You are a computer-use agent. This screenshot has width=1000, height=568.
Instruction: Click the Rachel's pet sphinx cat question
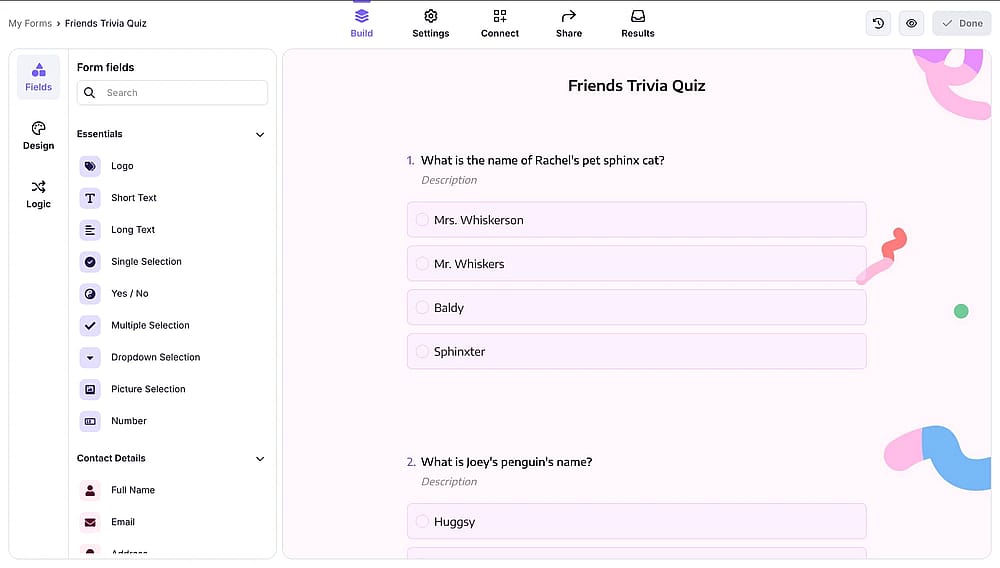point(542,161)
